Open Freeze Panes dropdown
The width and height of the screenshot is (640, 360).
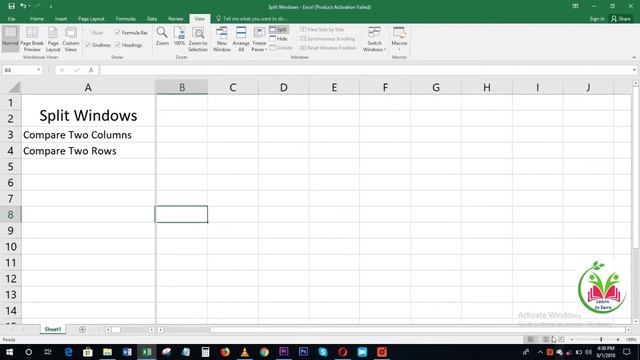[259, 39]
